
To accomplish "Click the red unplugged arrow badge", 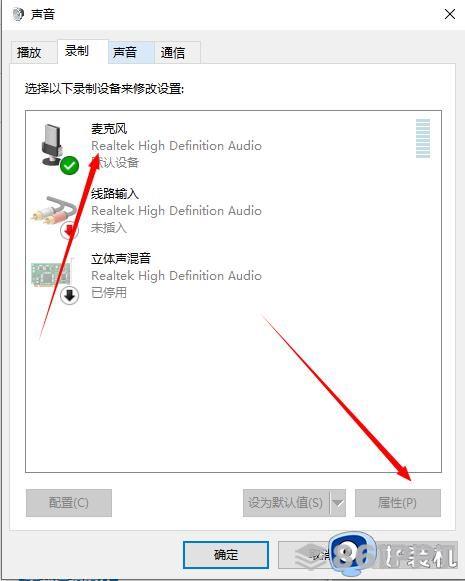I will click(x=70, y=230).
